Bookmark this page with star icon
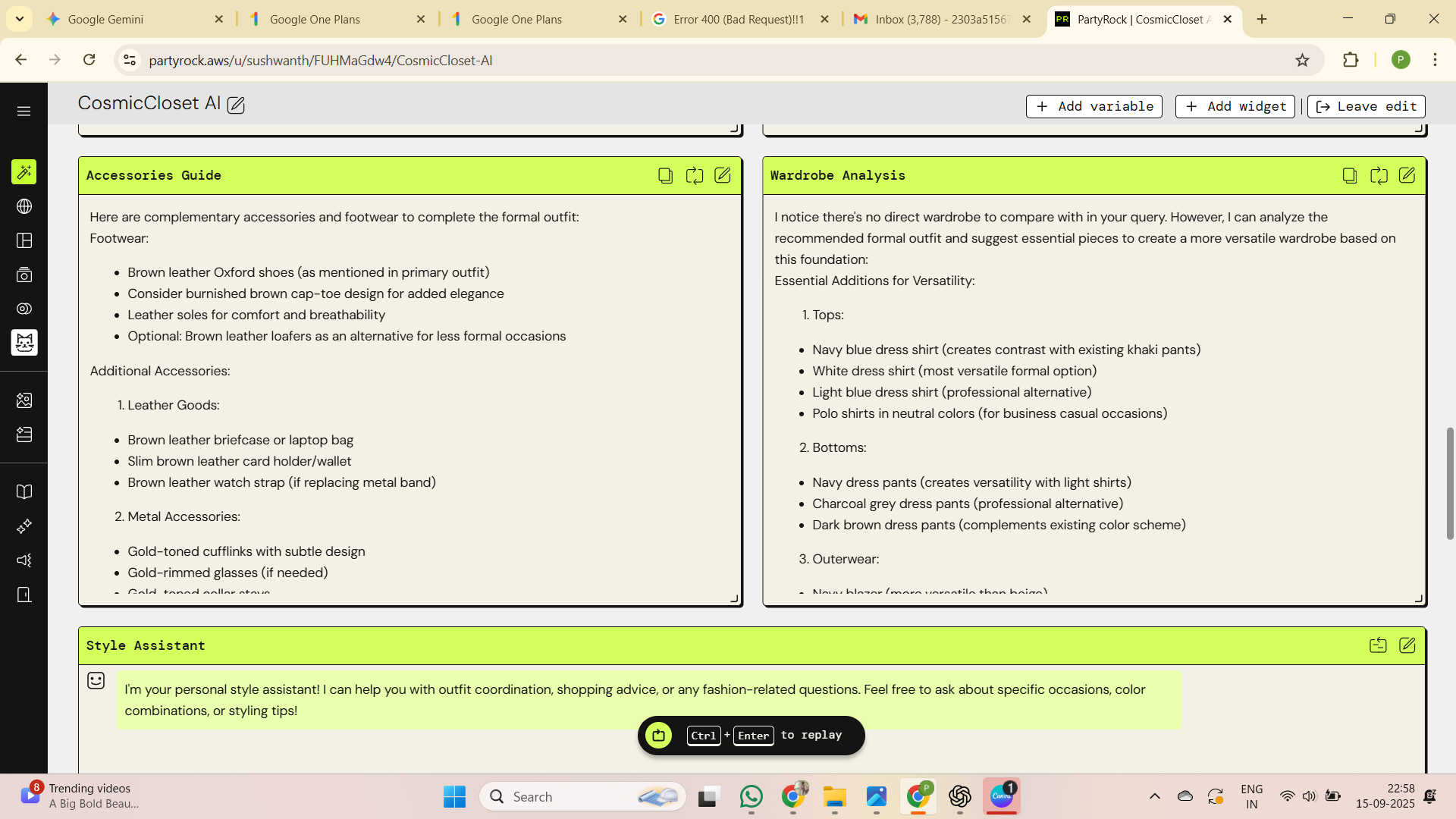The image size is (1456, 819). coord(1302,60)
